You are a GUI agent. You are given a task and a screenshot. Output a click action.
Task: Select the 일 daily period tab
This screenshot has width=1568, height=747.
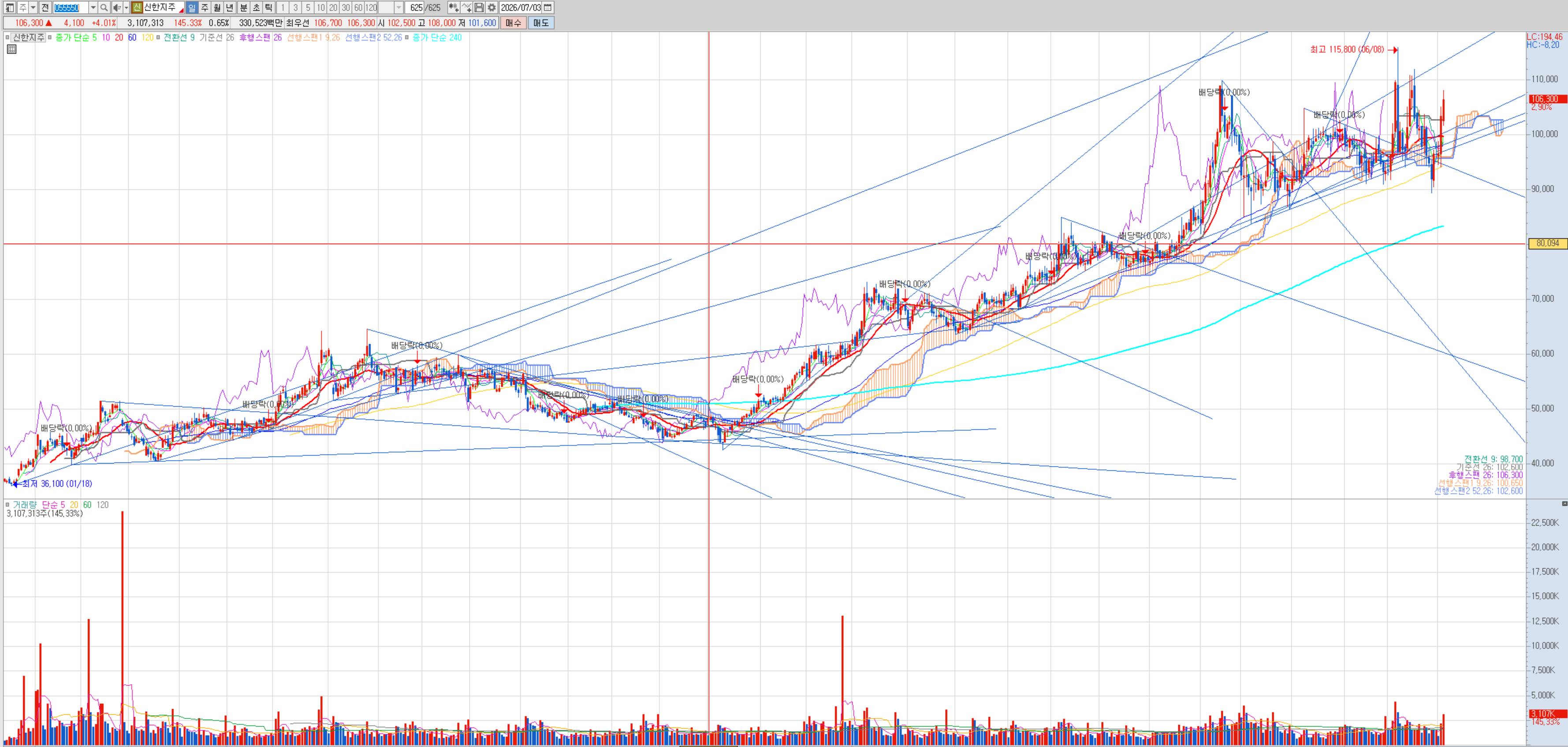coord(192,8)
